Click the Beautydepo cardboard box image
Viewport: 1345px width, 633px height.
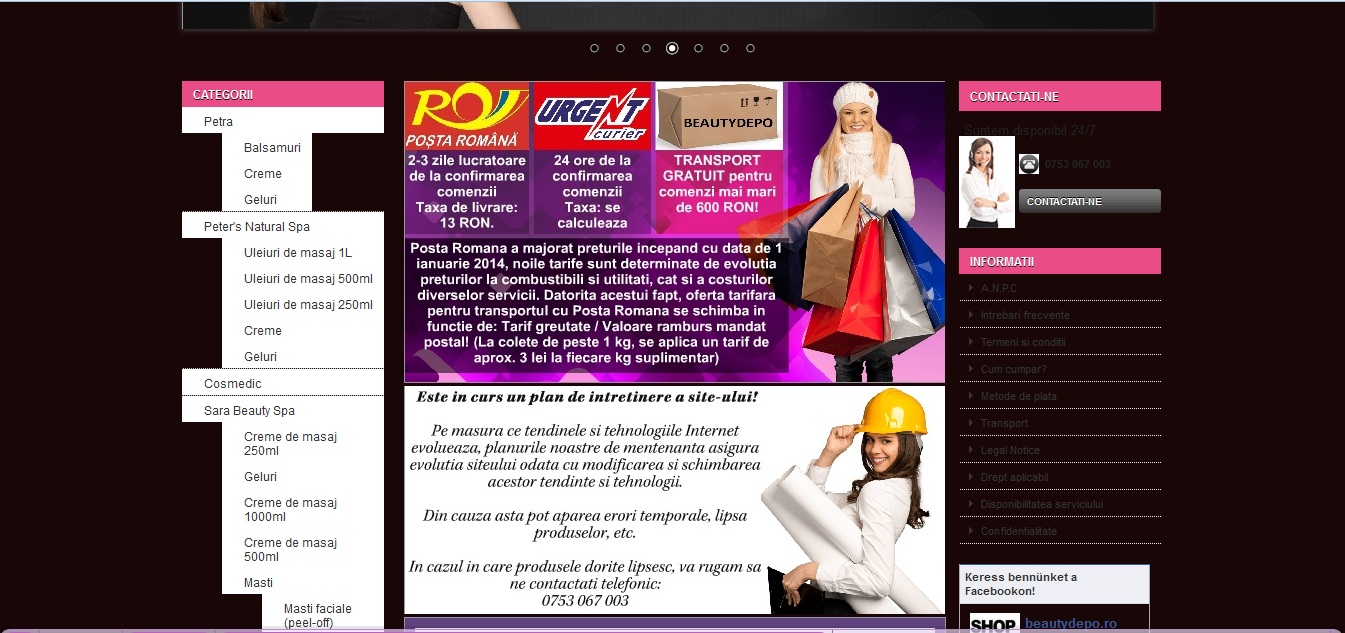[718, 117]
